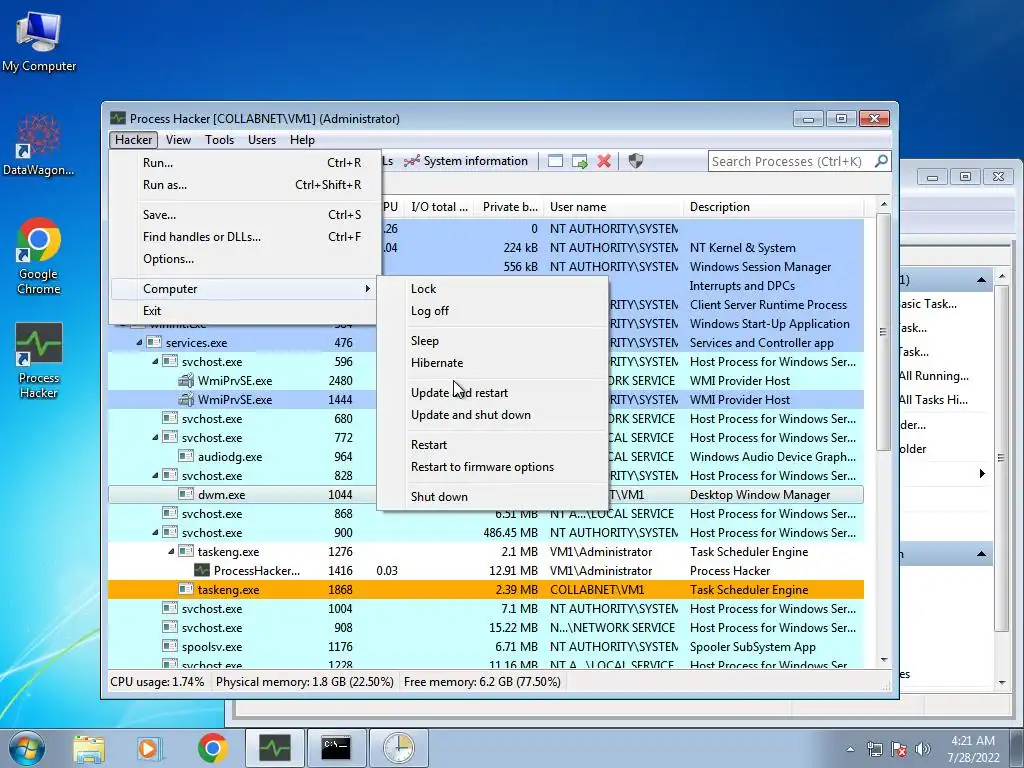The image size is (1024, 768).
Task: Switch to command prompt taskbar button
Action: tap(336, 748)
